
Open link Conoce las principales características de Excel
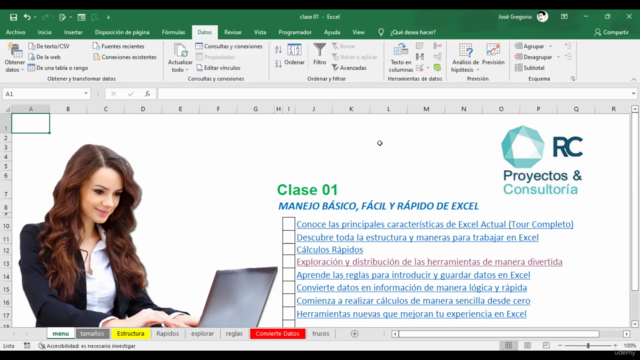435,224
